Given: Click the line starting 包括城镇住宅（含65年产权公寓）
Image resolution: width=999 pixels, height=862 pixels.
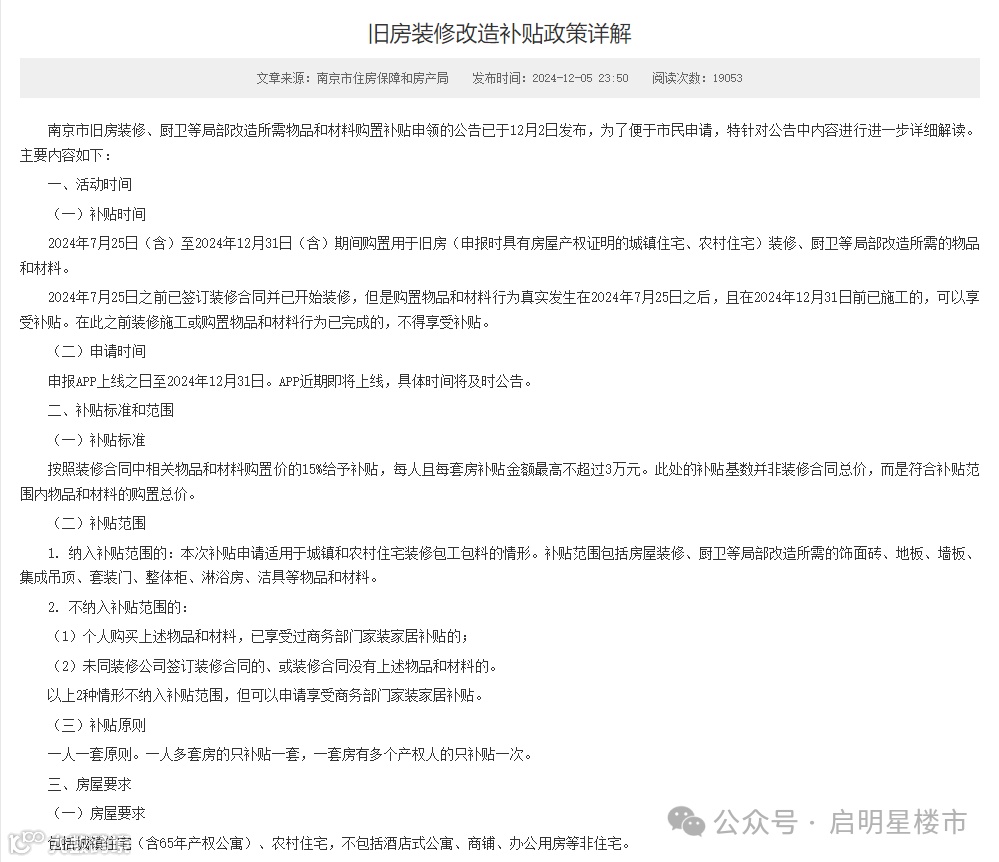Looking at the screenshot, I should click(x=340, y=844).
